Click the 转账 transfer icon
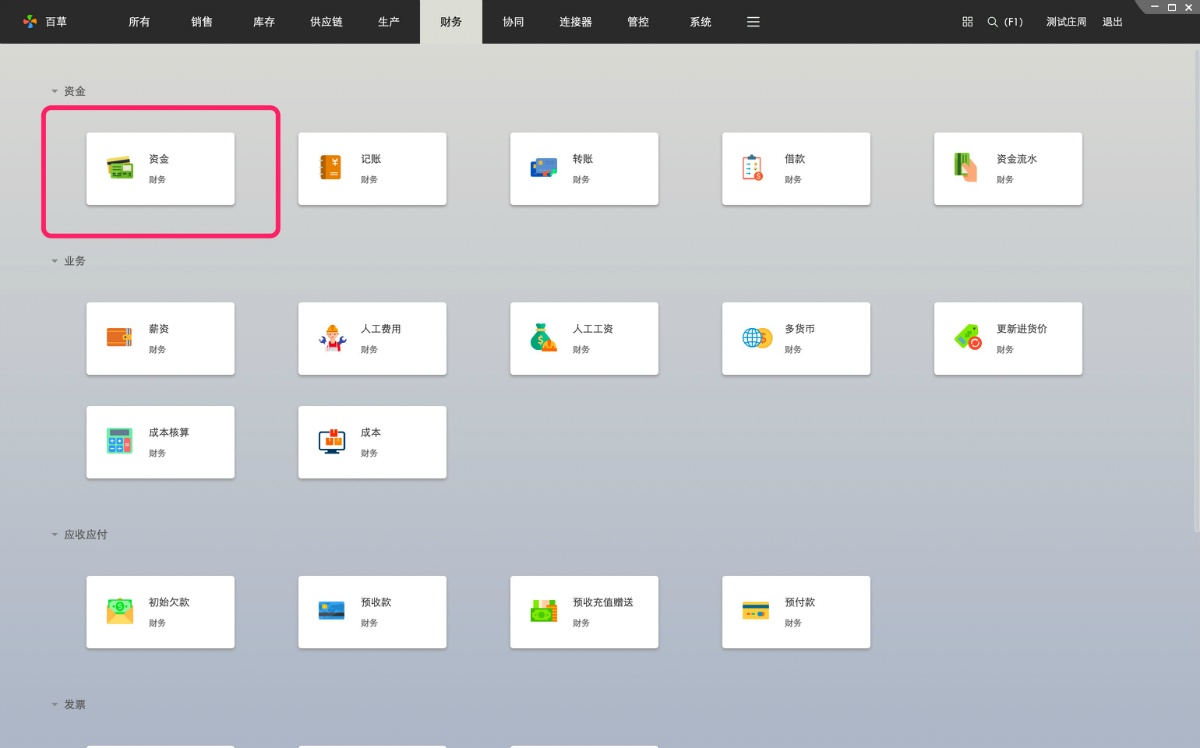1200x748 pixels. click(543, 168)
